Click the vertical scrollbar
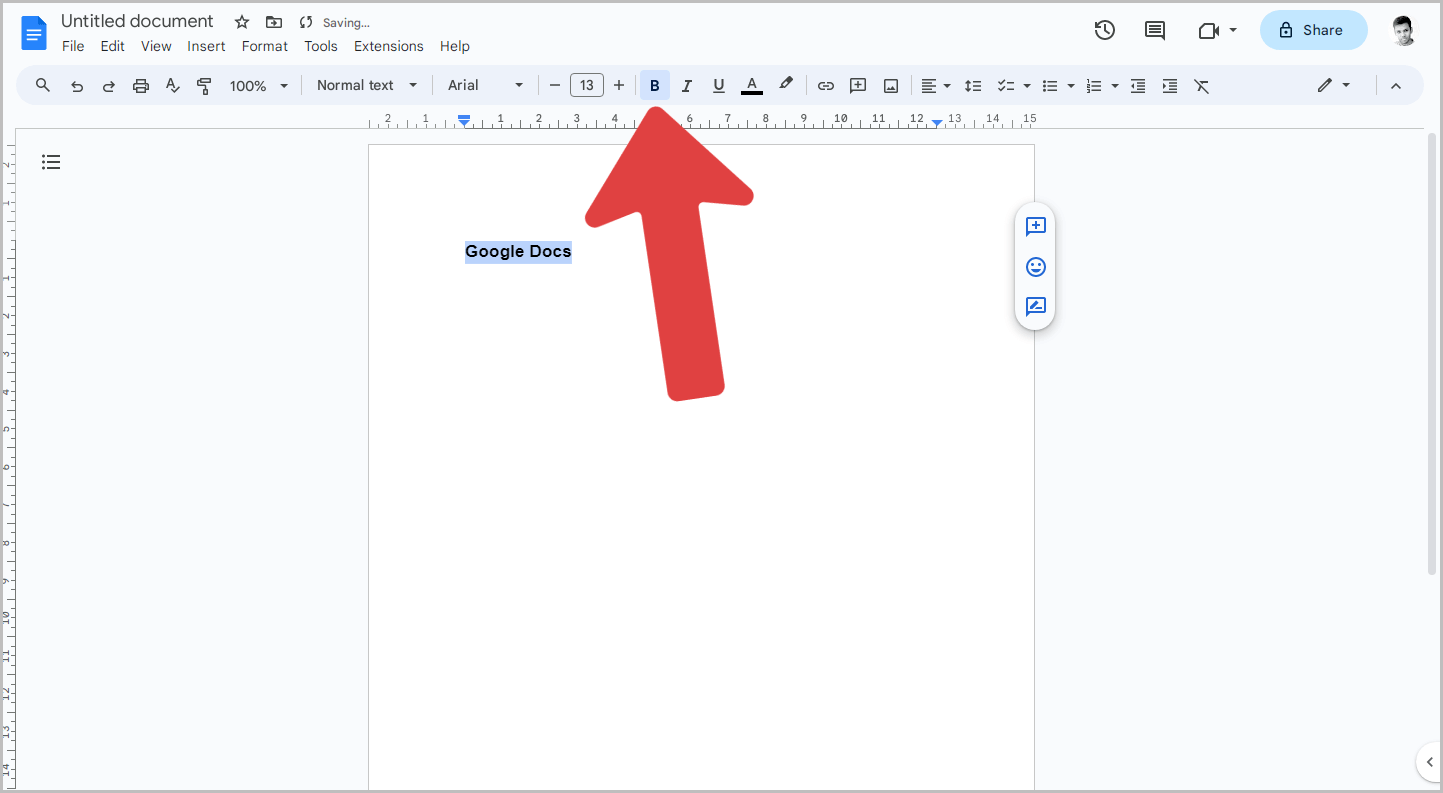The width and height of the screenshot is (1443, 793). 1432,353
